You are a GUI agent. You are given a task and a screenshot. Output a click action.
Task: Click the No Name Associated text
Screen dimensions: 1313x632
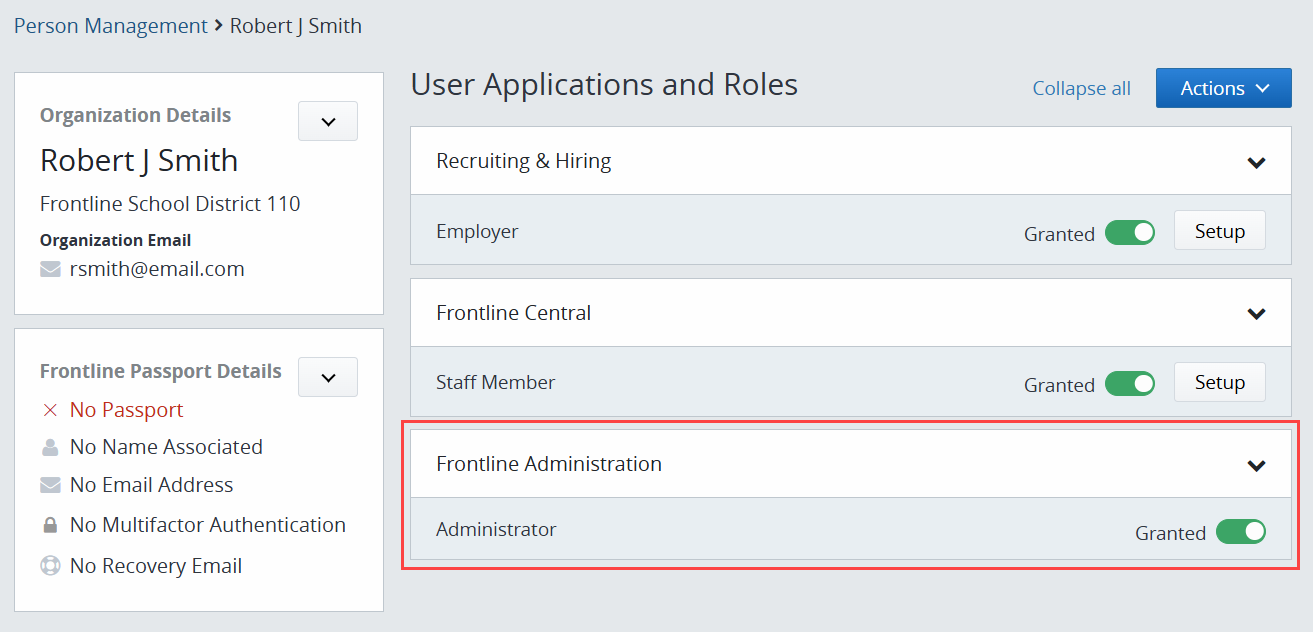166,447
